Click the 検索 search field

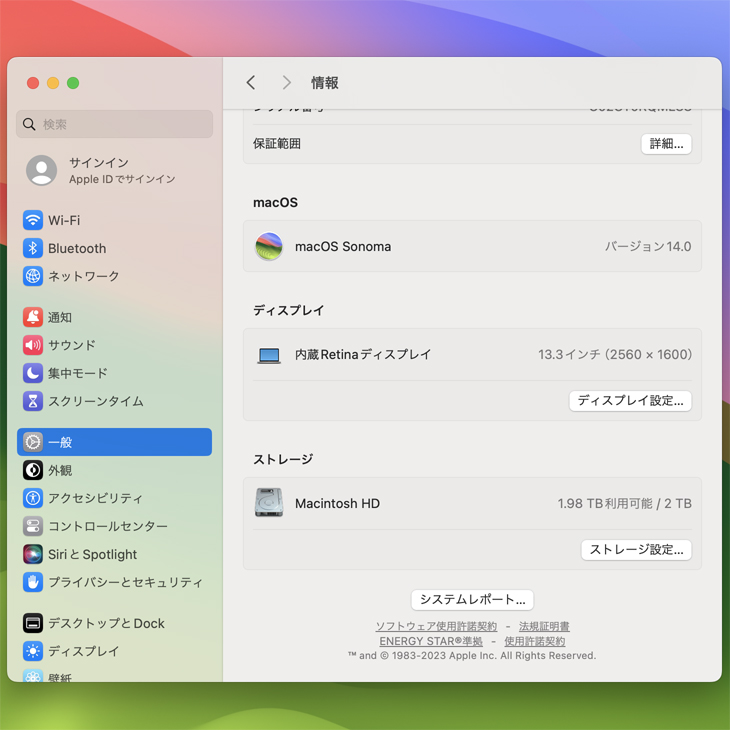click(x=114, y=124)
